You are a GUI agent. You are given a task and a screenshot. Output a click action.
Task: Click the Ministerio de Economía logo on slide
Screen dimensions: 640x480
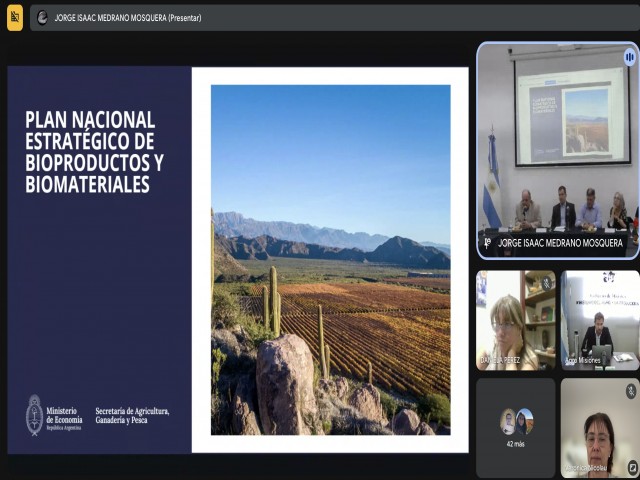coord(36,414)
